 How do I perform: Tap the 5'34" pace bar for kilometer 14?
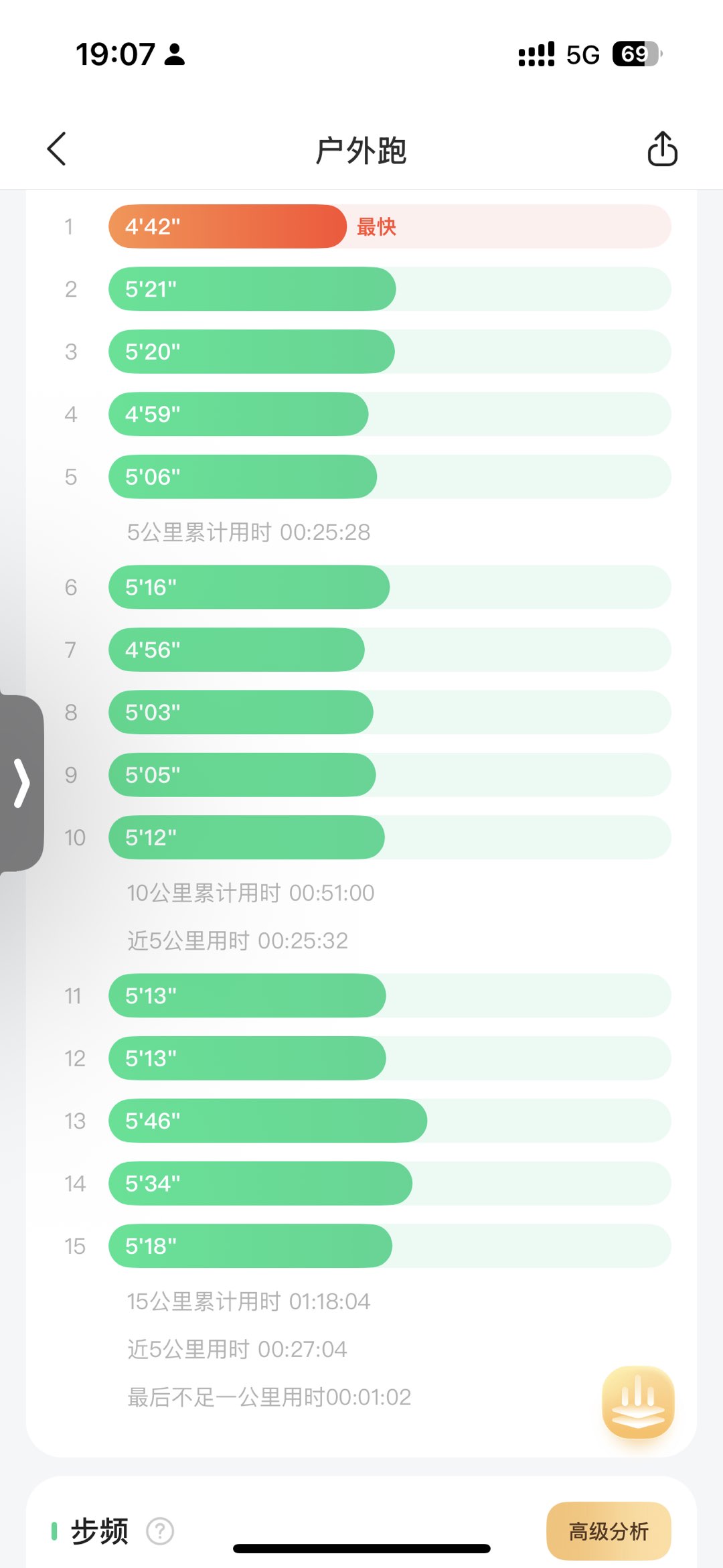pos(260,1184)
